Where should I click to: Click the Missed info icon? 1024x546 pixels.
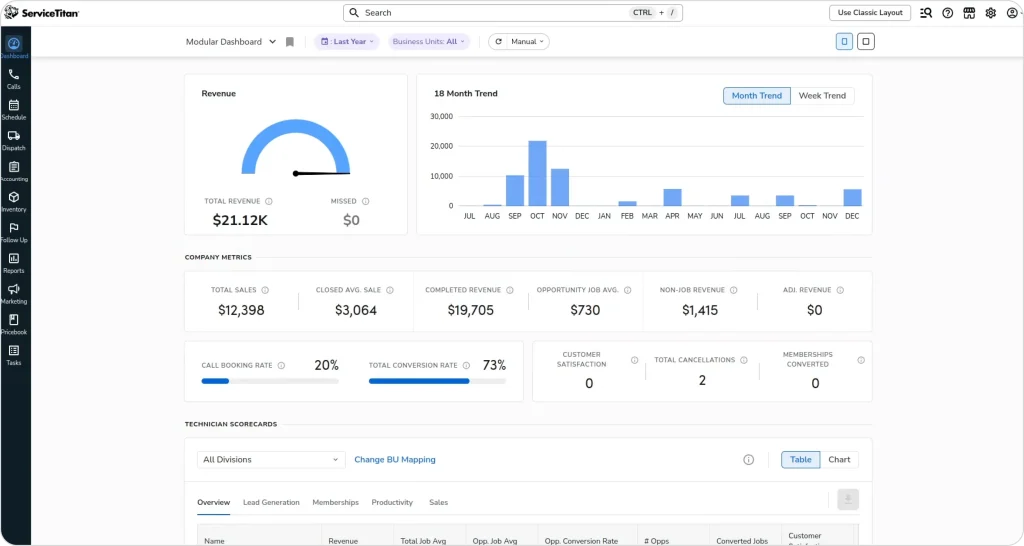coord(366,201)
